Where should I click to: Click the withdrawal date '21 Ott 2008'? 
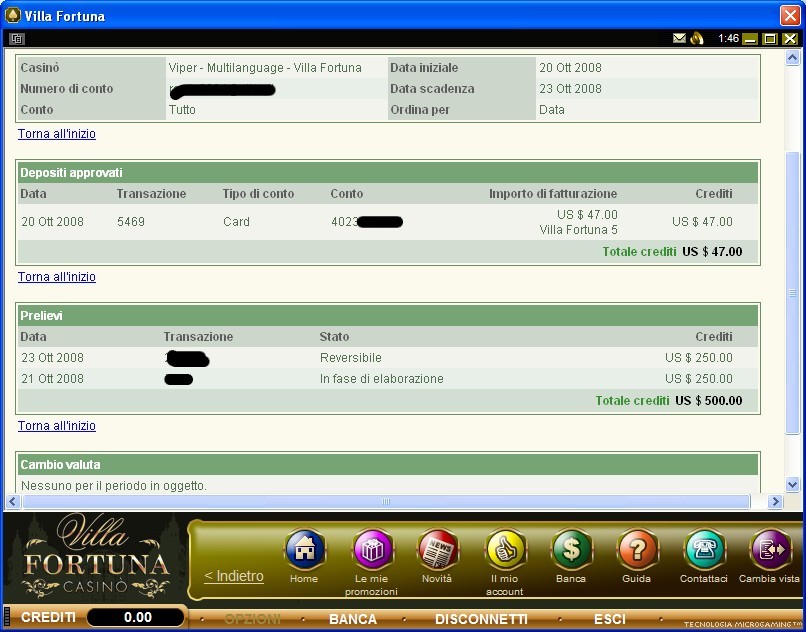click(52, 379)
